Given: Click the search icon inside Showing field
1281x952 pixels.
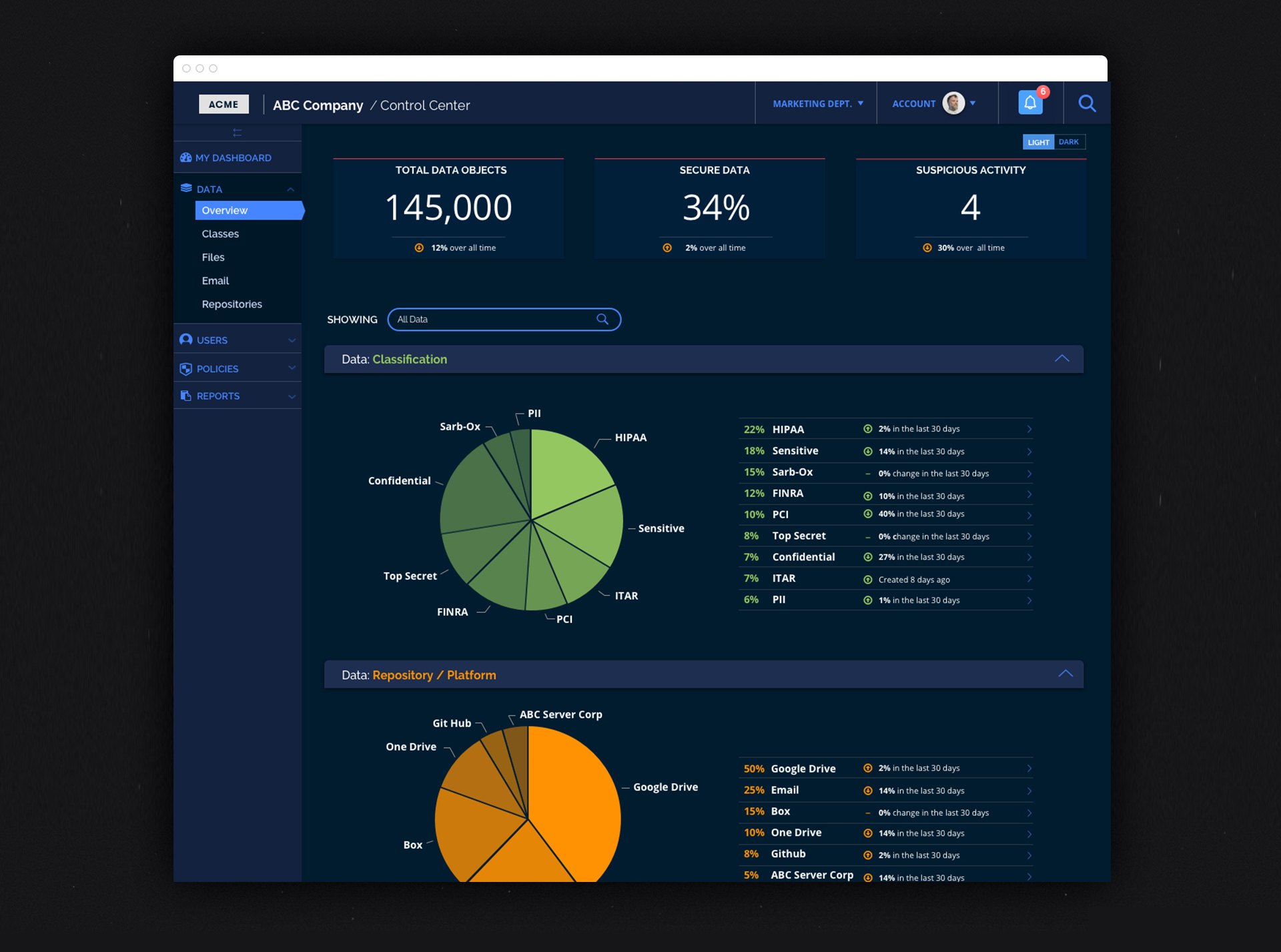Looking at the screenshot, I should click(602, 319).
